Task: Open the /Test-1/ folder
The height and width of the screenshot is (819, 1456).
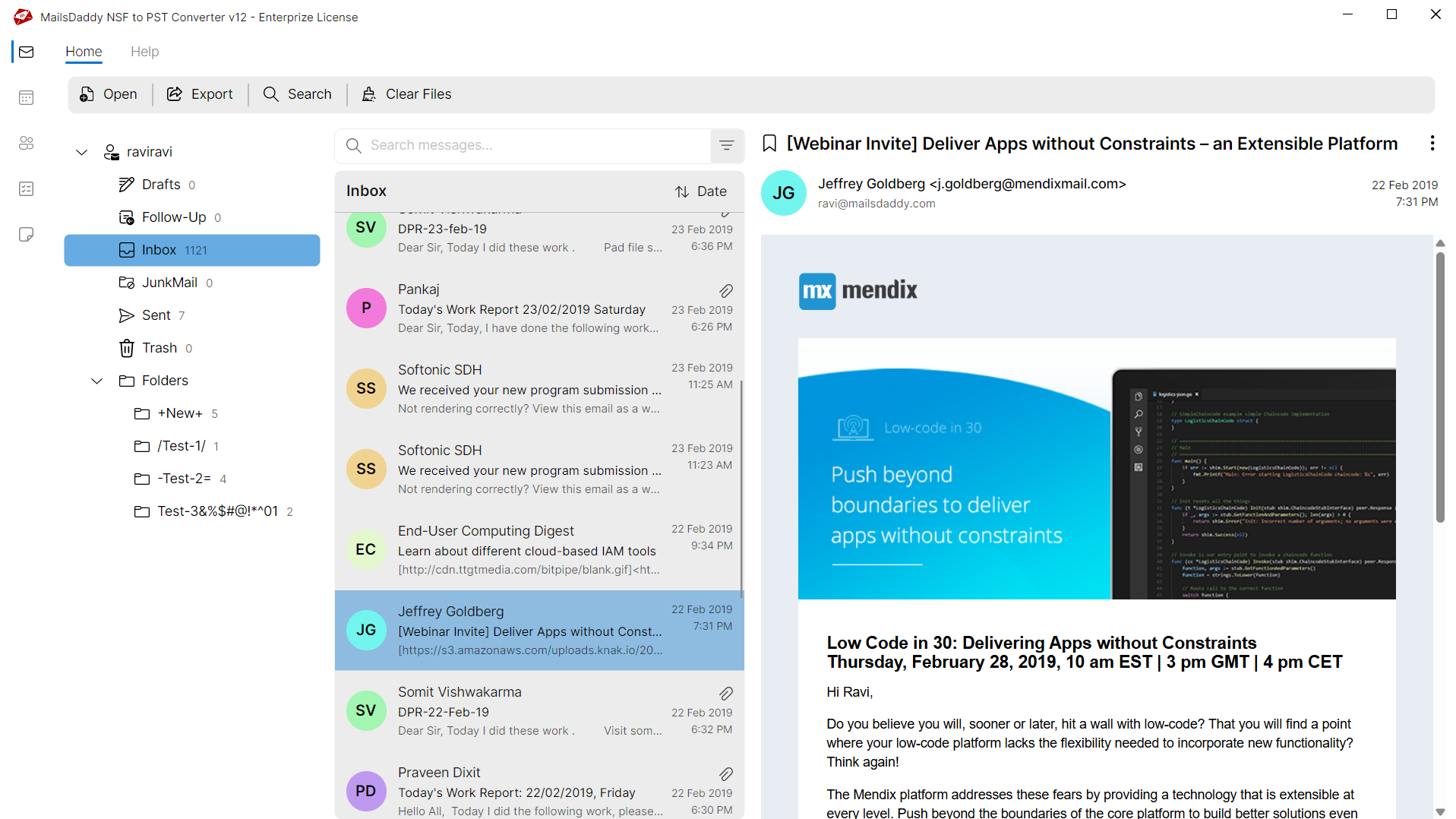Action: point(192,446)
